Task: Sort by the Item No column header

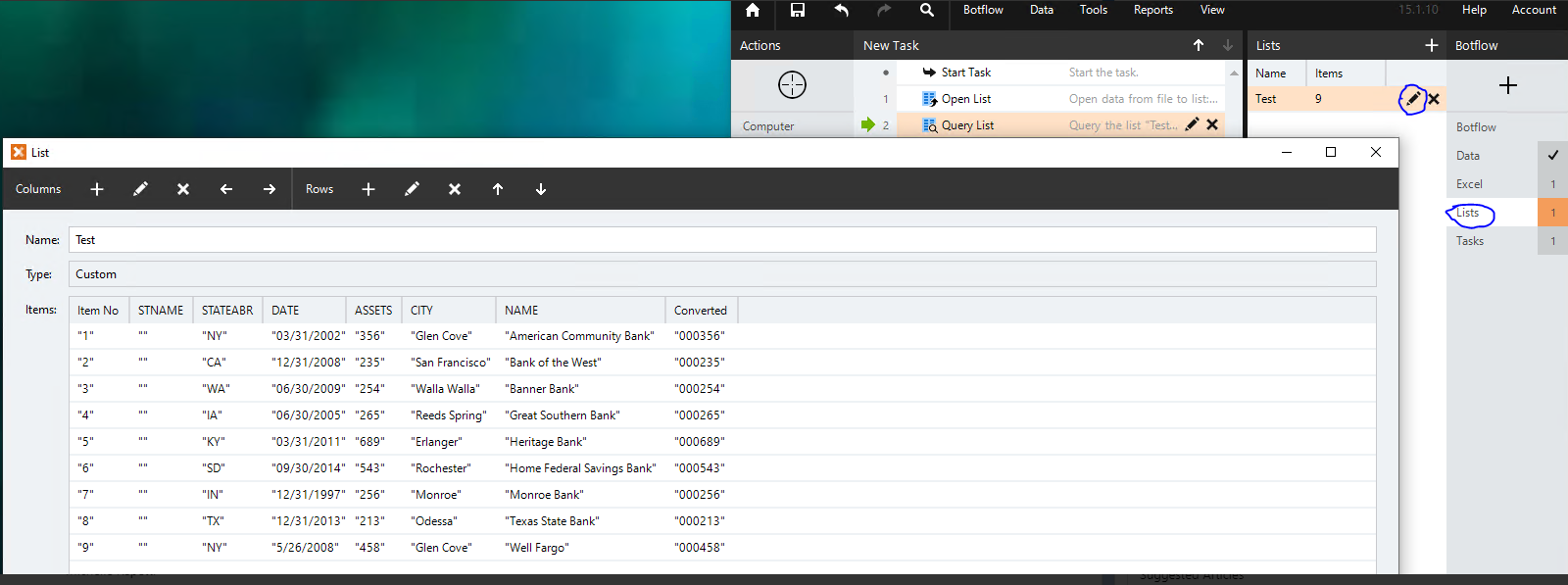Action: coord(99,311)
